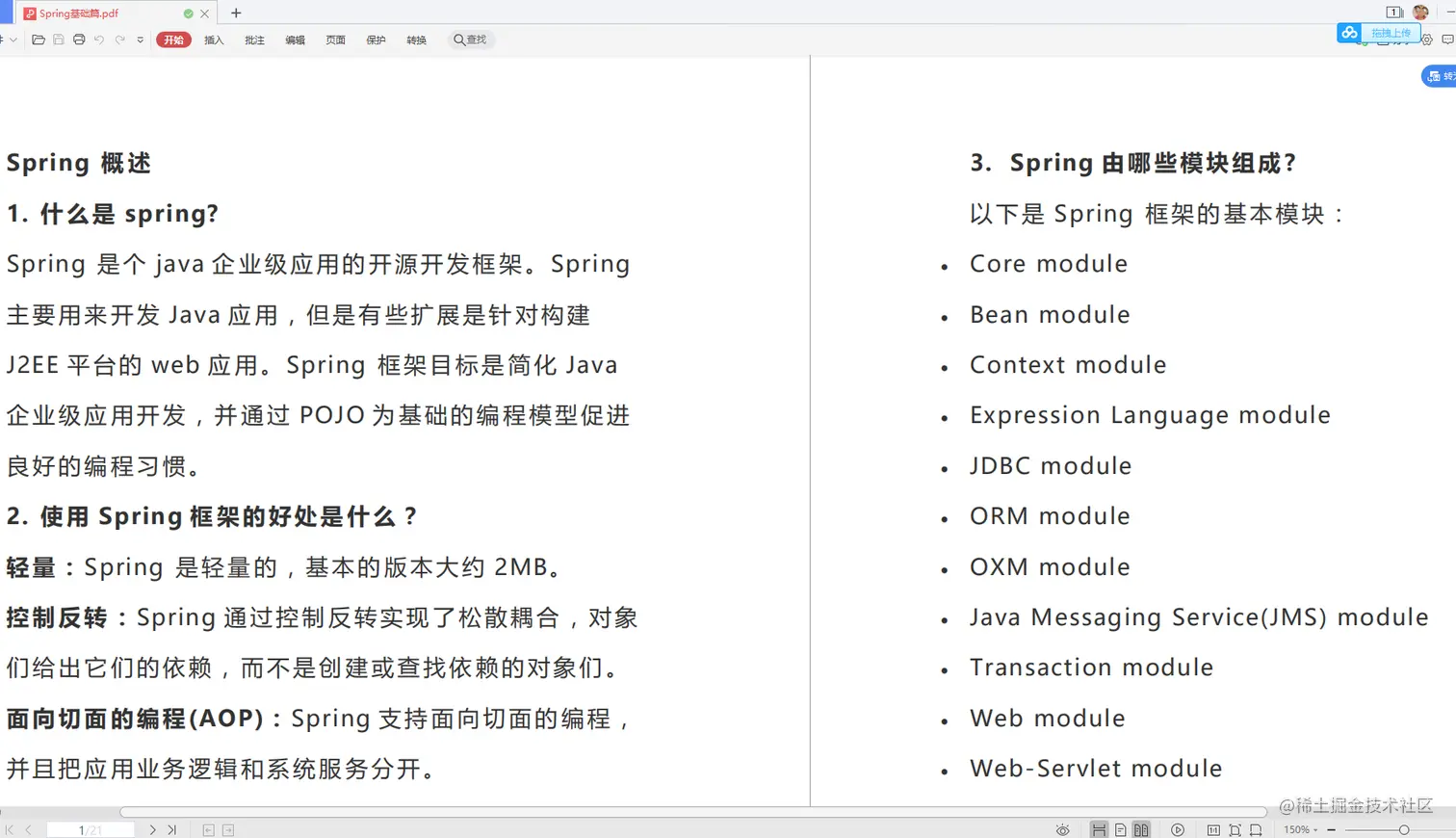The image size is (1456, 838).
Task: Click green sync status icon on tab
Action: [x=189, y=13]
